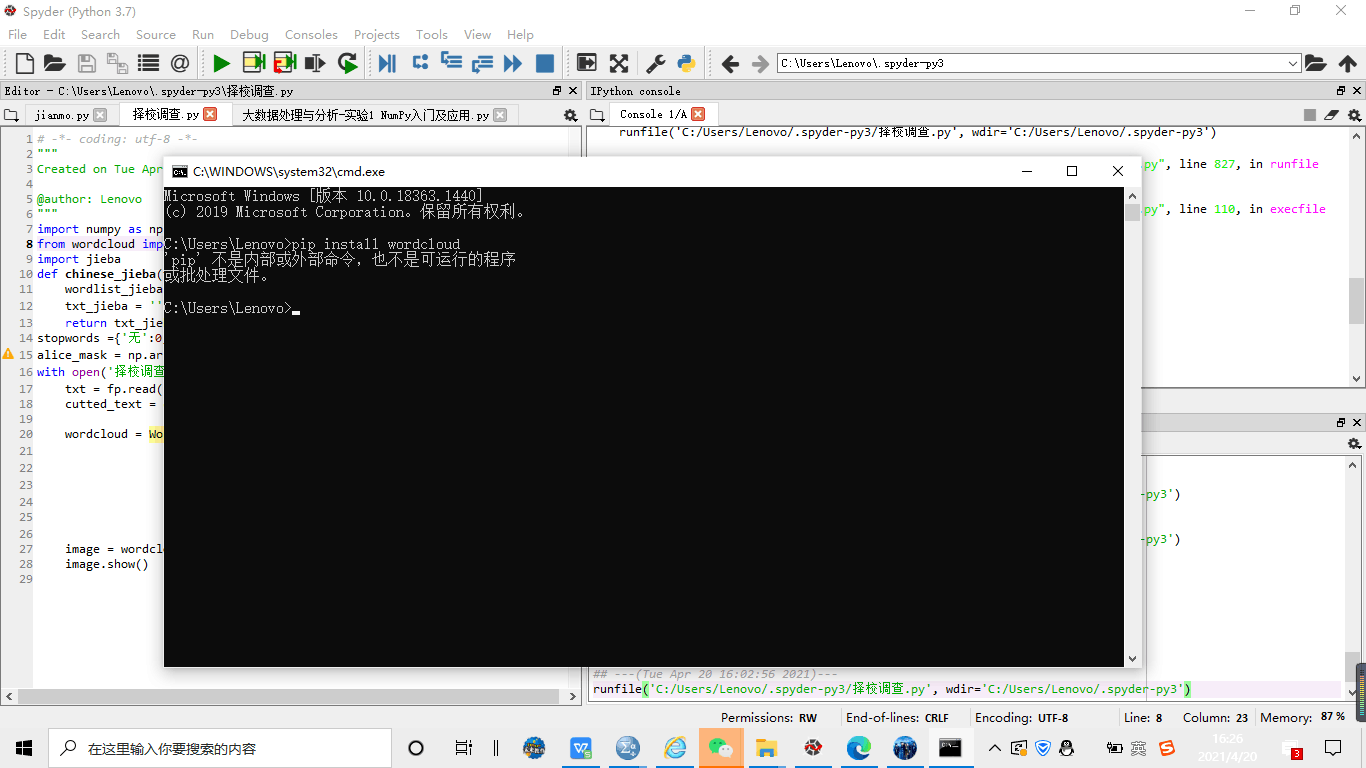Go to parent directory with the up arrow

[1349, 62]
